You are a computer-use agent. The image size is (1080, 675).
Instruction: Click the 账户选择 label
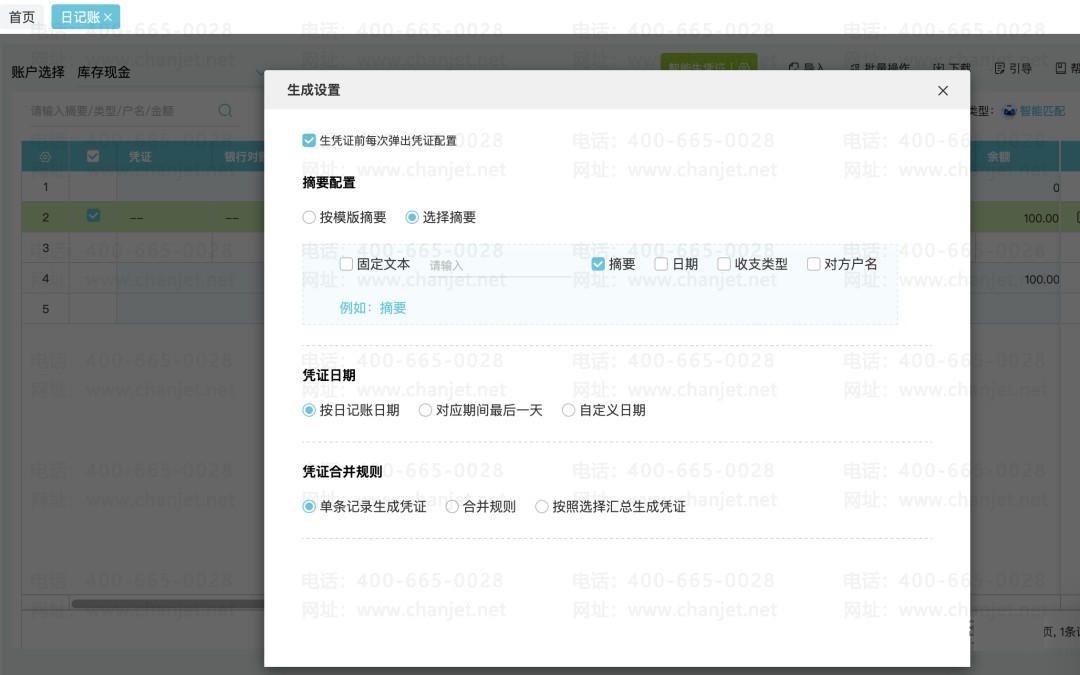pyautogui.click(x=38, y=72)
